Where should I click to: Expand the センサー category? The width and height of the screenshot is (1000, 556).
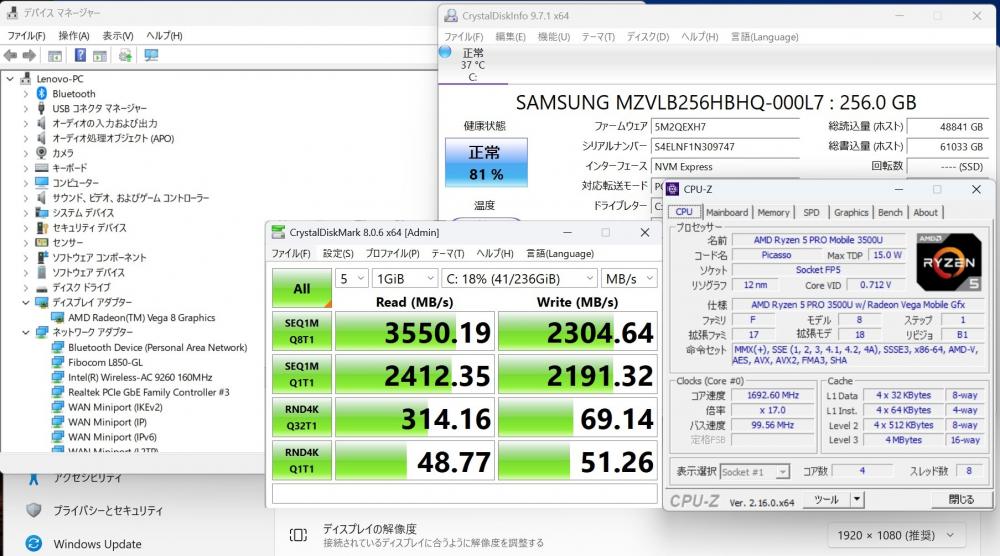click(26, 243)
